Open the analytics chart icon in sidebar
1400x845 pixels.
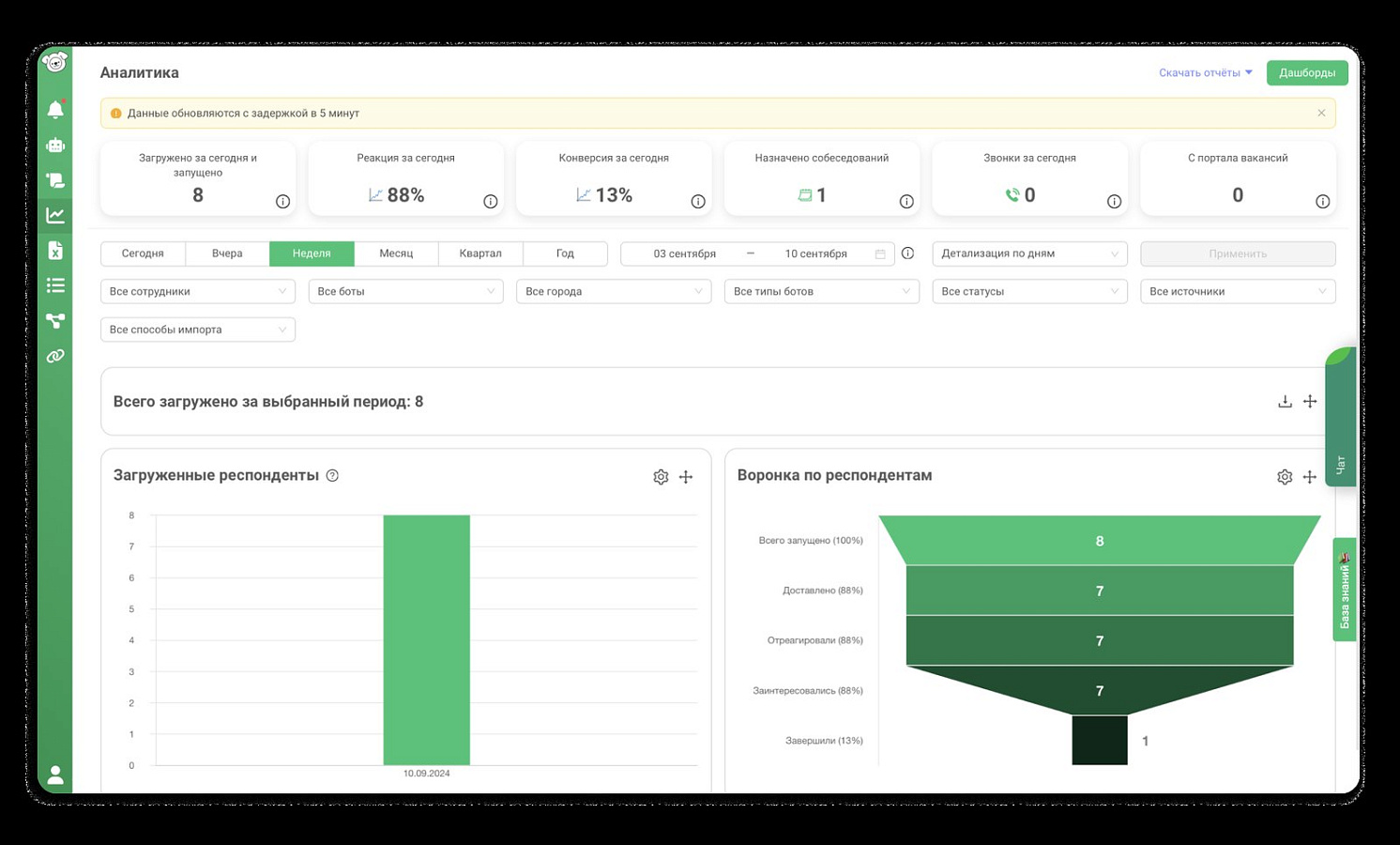(55, 215)
